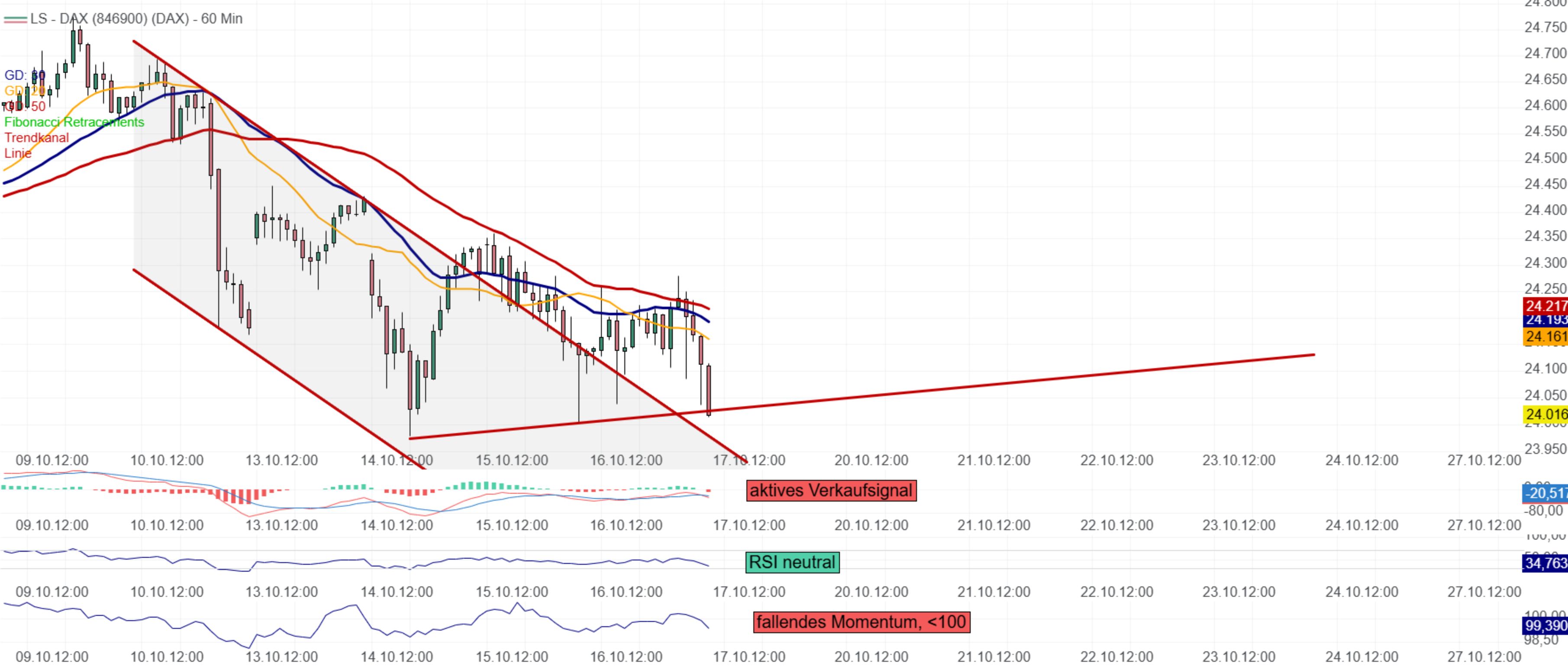Click the orange 24.161 price tag
The image size is (1568, 666).
[1545, 336]
